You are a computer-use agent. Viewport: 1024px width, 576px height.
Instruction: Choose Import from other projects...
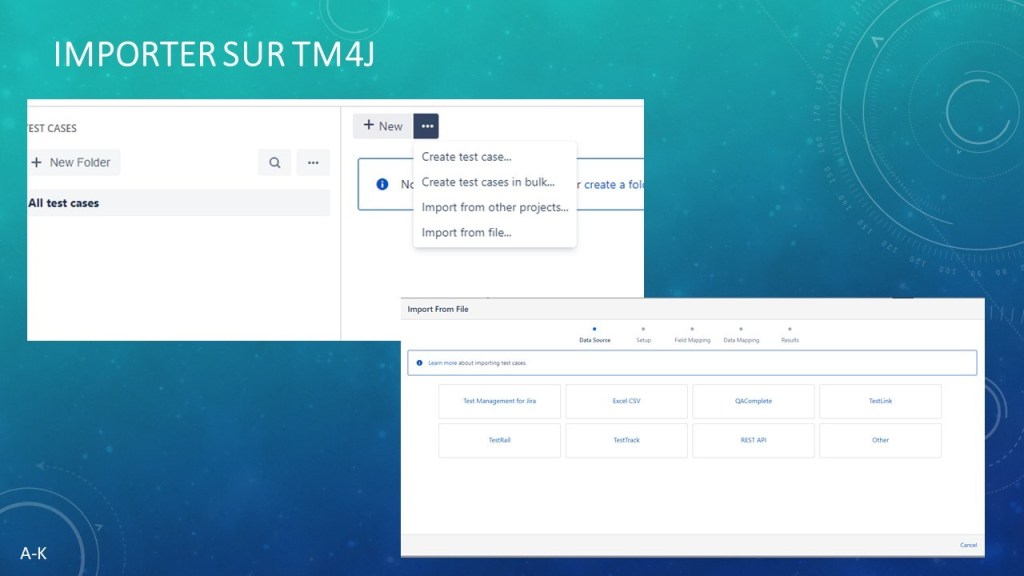click(x=495, y=207)
